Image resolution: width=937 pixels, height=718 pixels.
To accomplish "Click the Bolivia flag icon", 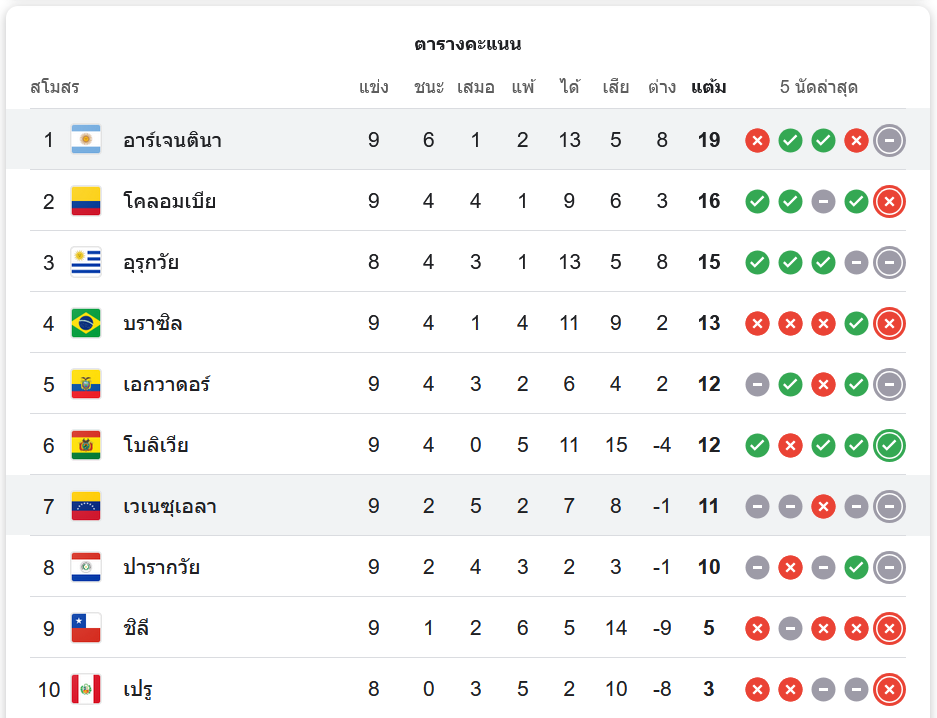I will click(x=86, y=445).
